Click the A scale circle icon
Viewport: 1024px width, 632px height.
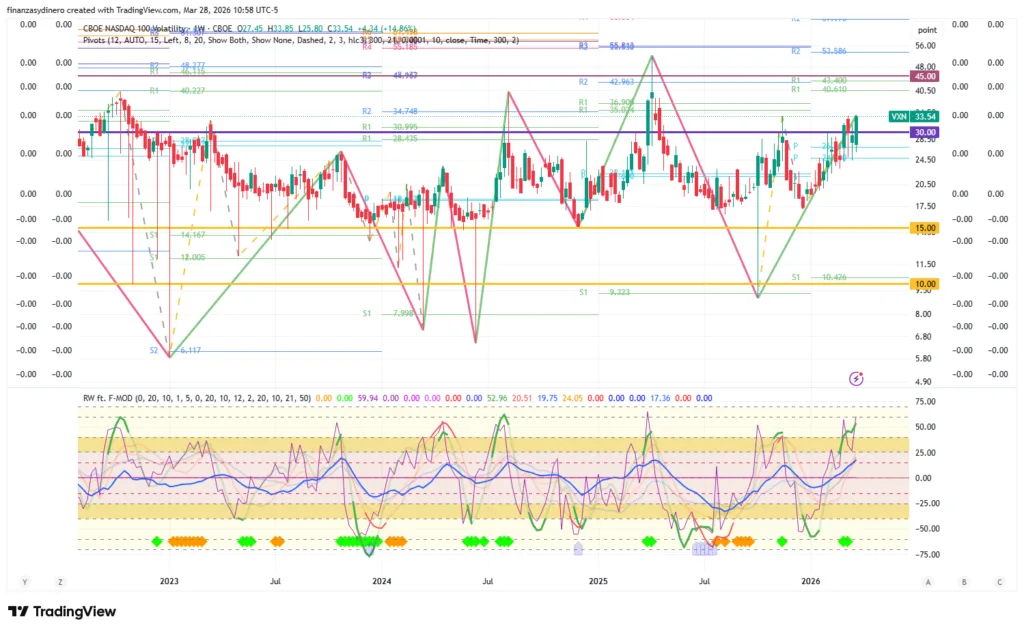(928, 581)
